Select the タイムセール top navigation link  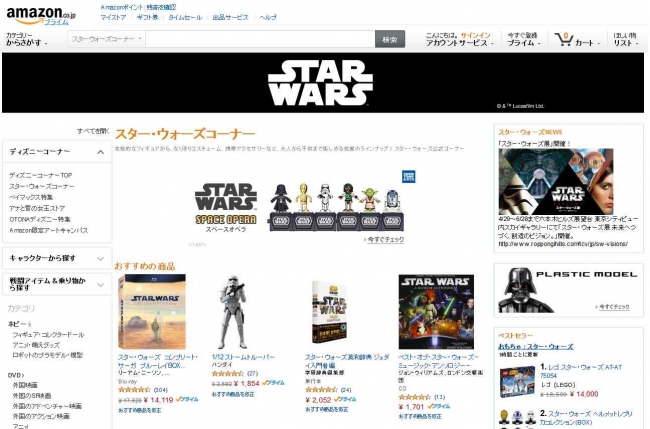185,17
